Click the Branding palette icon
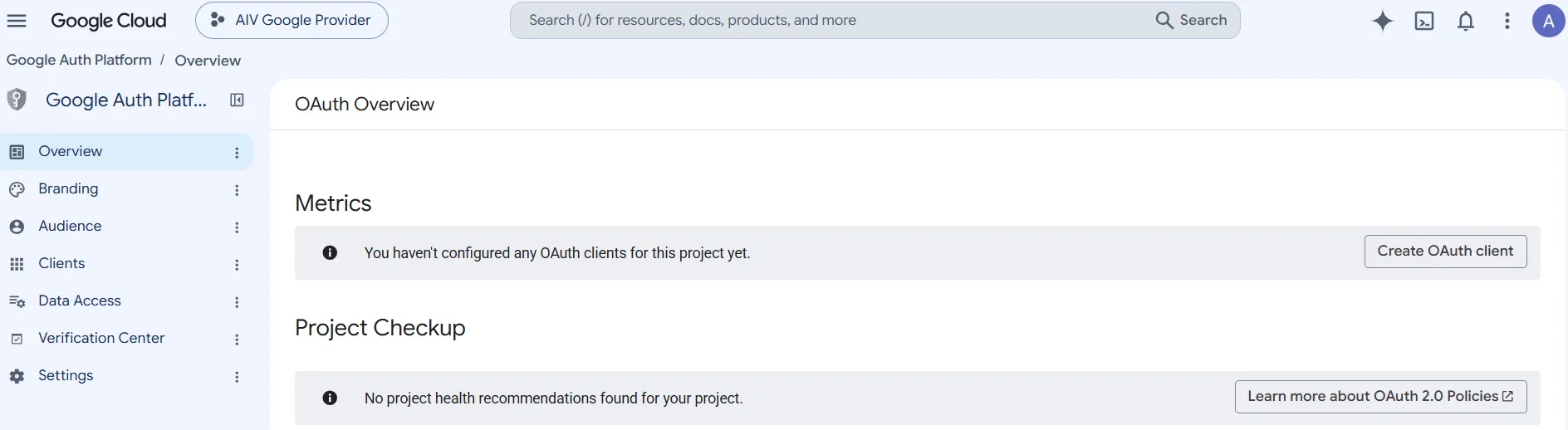Screen dimensions: 1568x430 click(17, 189)
